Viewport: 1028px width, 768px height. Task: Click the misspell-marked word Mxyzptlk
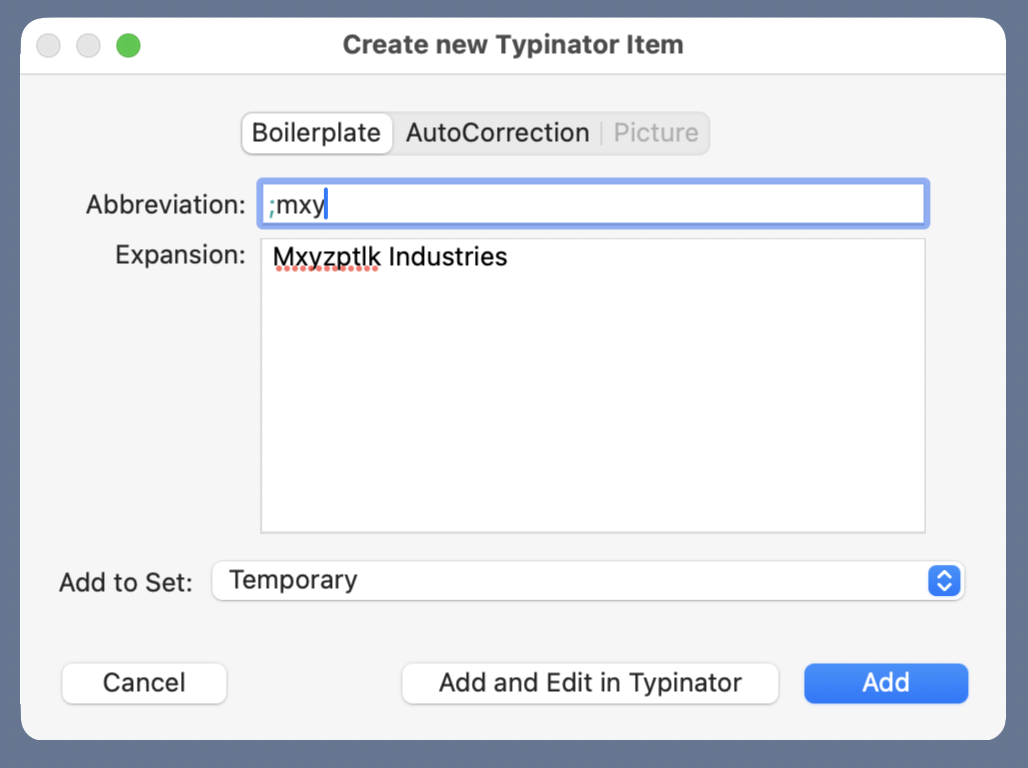325,257
